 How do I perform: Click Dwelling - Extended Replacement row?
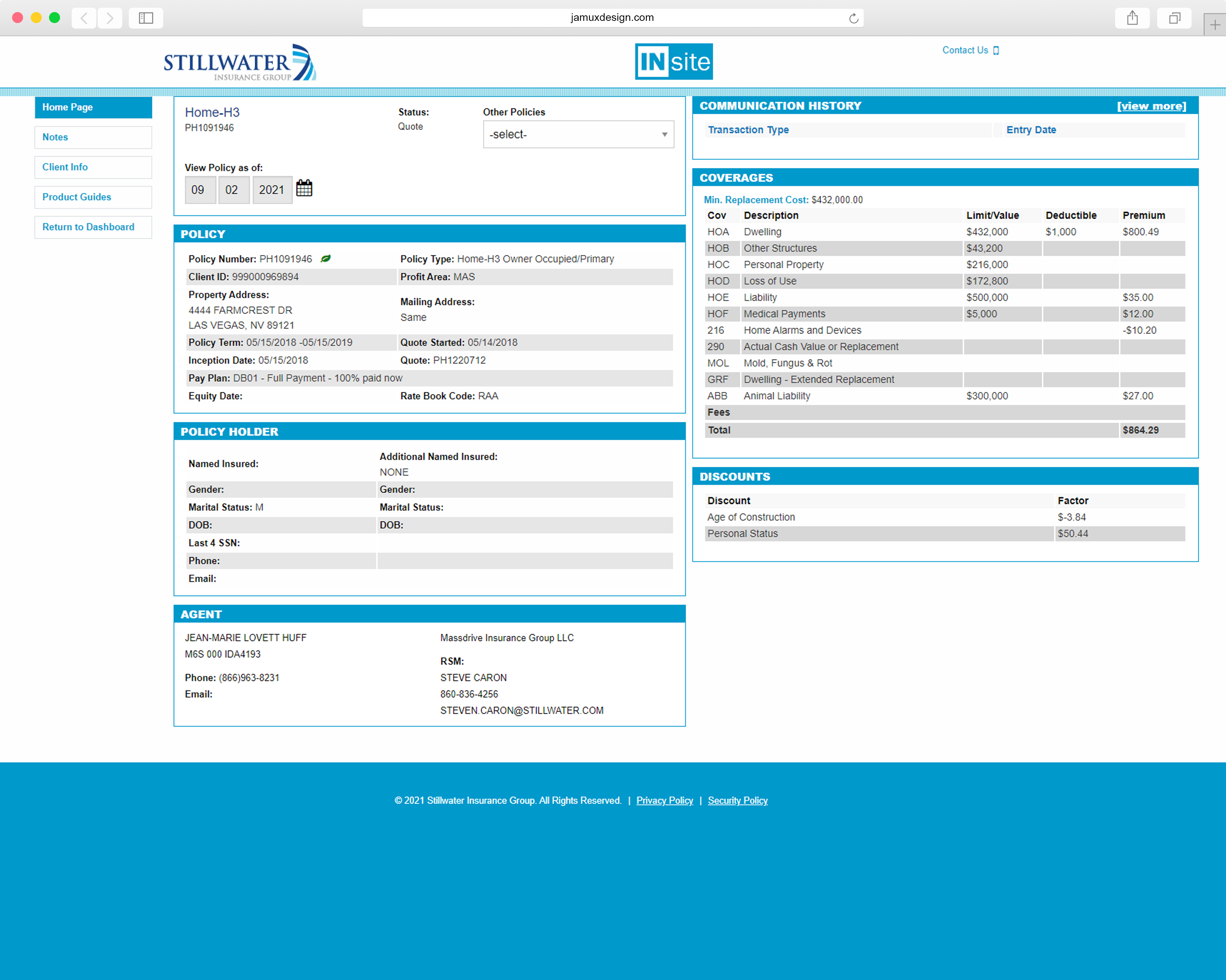(x=945, y=380)
